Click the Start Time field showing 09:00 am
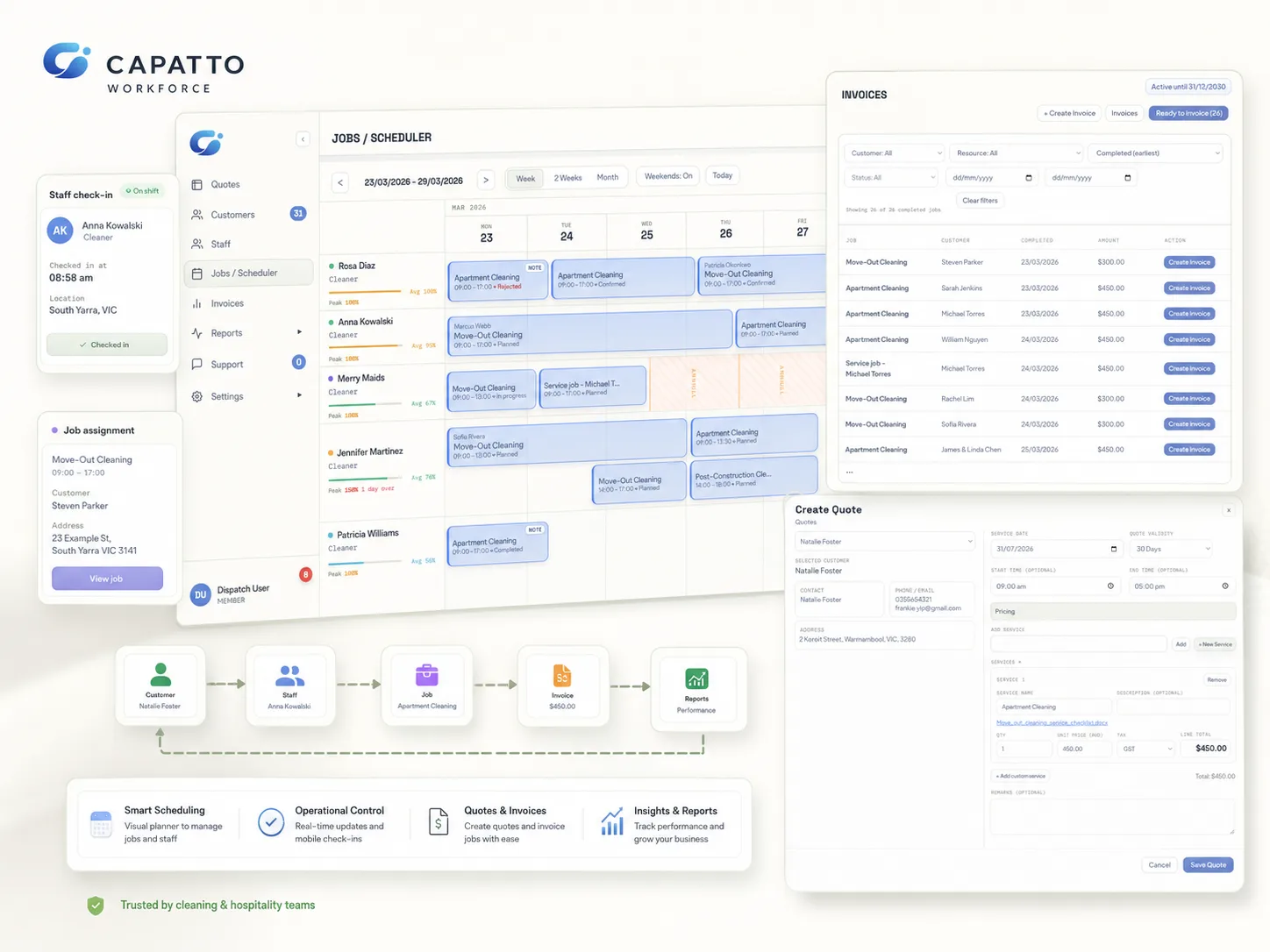1270x952 pixels. click(x=1054, y=586)
